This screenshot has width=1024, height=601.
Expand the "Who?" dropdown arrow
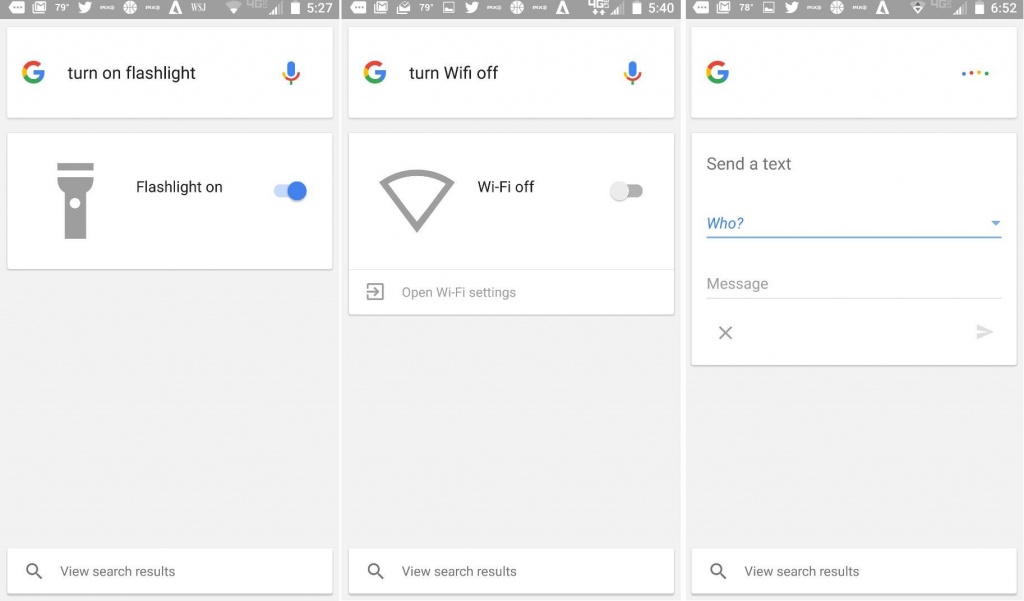tap(995, 223)
